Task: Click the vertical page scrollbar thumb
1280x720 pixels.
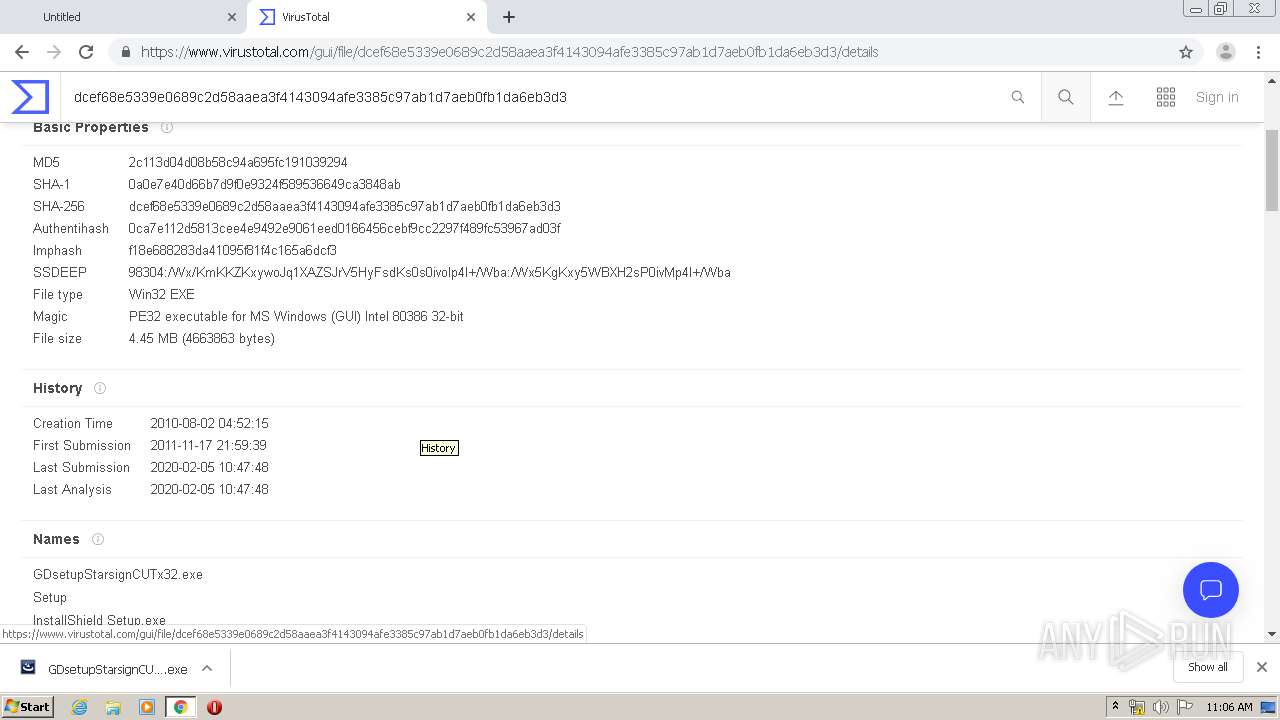Action: click(x=1272, y=170)
